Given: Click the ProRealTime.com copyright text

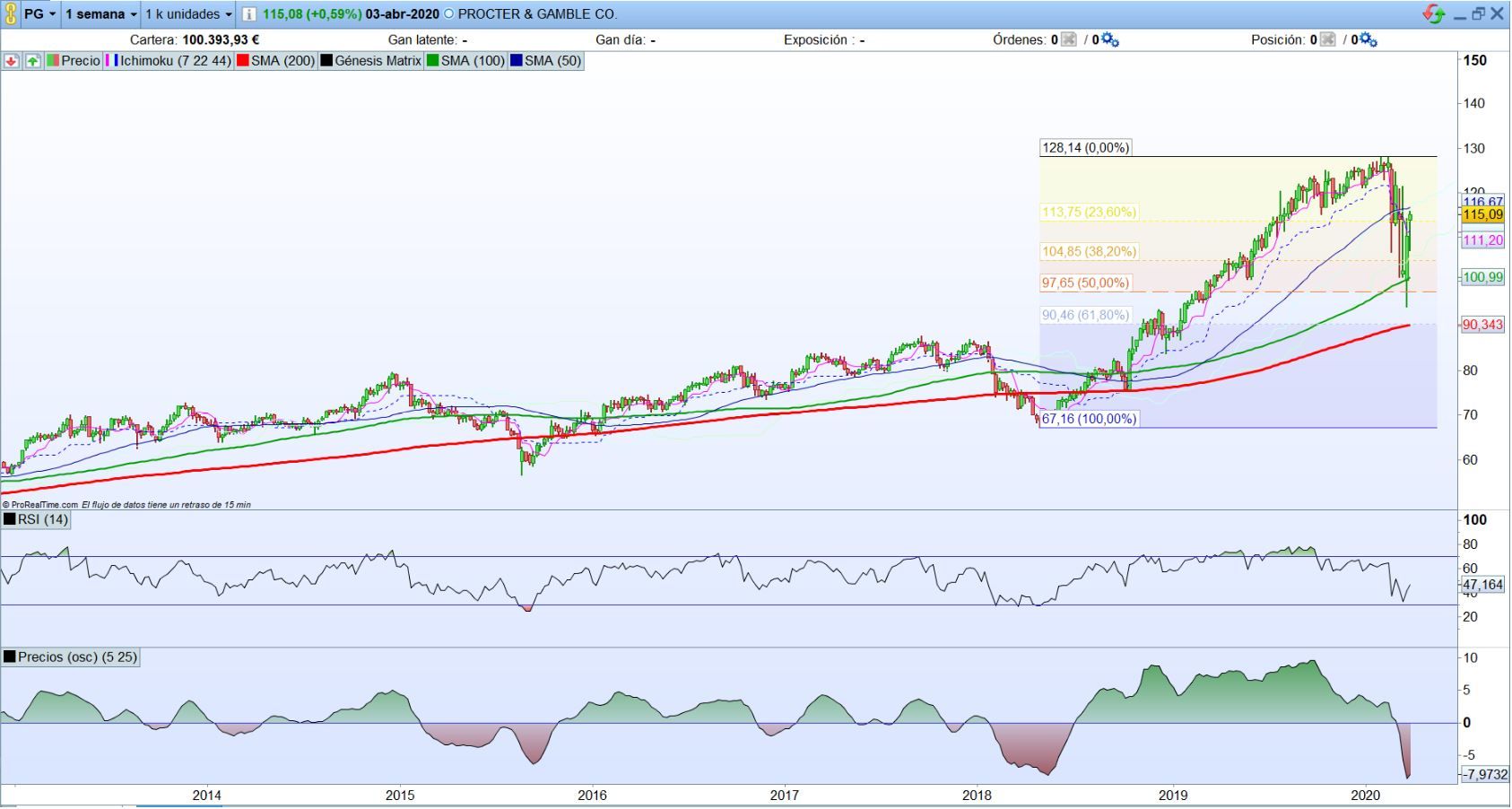Looking at the screenshot, I should (x=40, y=505).
